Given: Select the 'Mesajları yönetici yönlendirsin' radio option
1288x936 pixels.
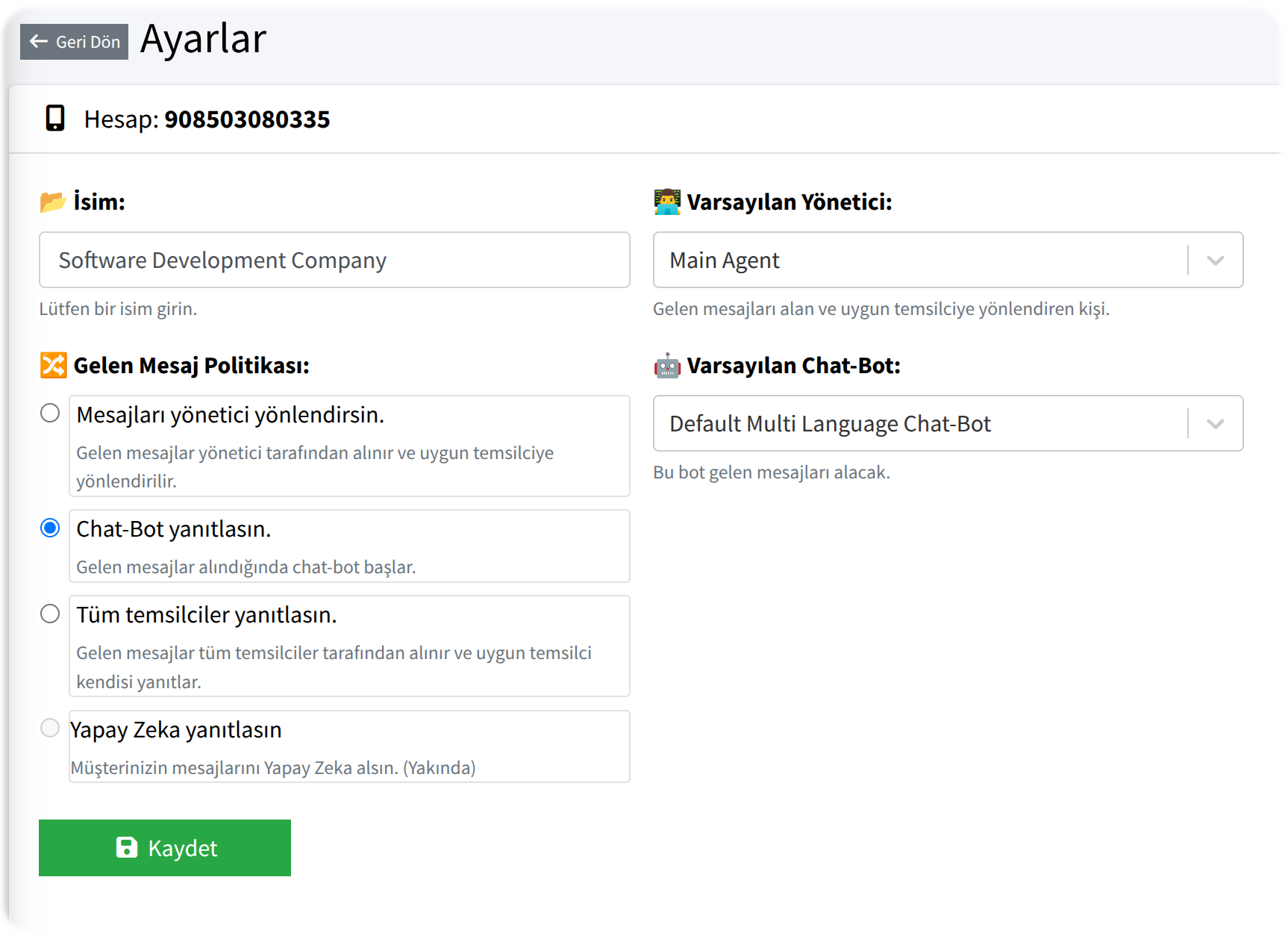Looking at the screenshot, I should pos(50,413).
